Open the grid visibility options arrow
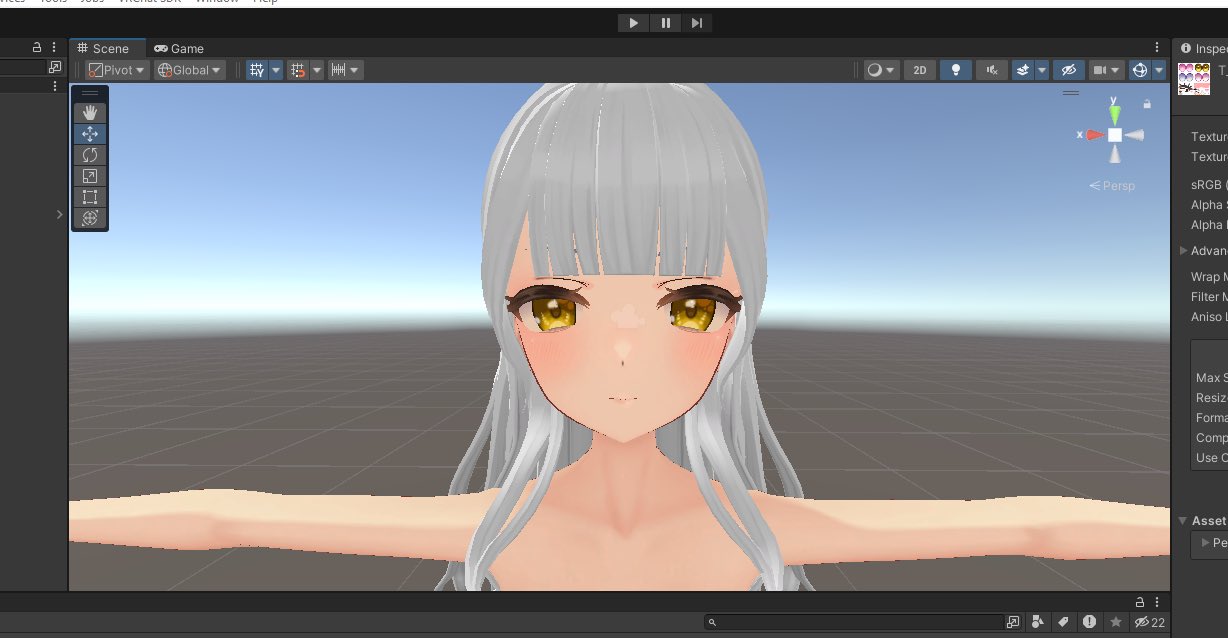The width and height of the screenshot is (1228, 638). pos(276,70)
